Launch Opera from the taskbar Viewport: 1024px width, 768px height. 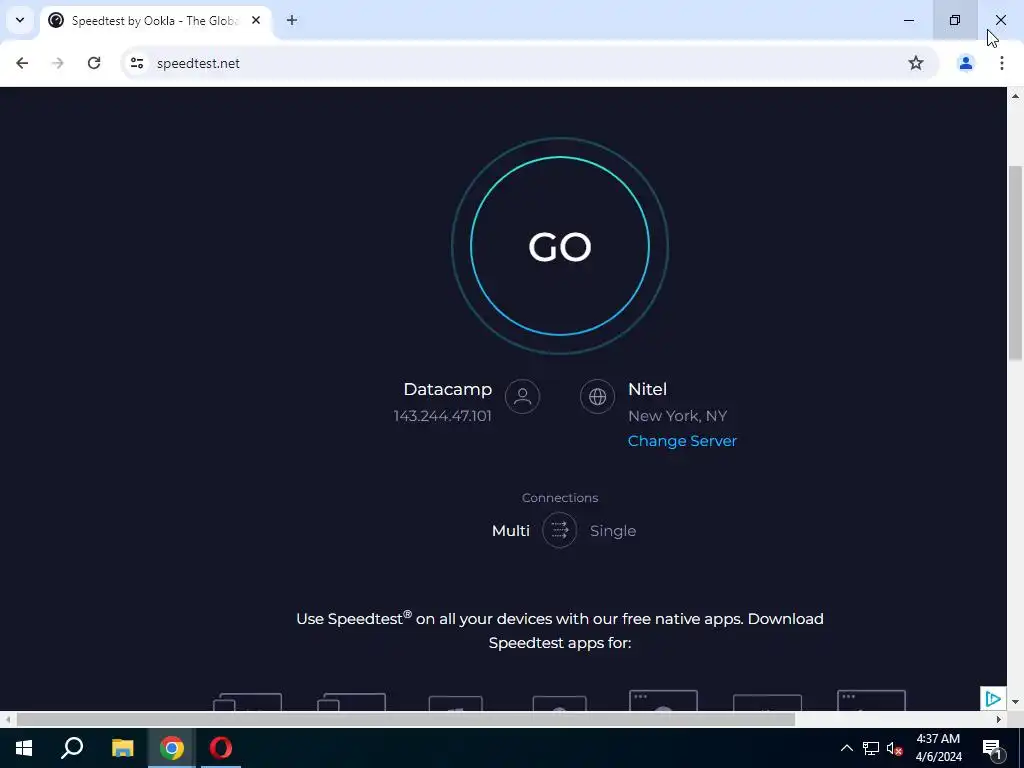point(221,748)
